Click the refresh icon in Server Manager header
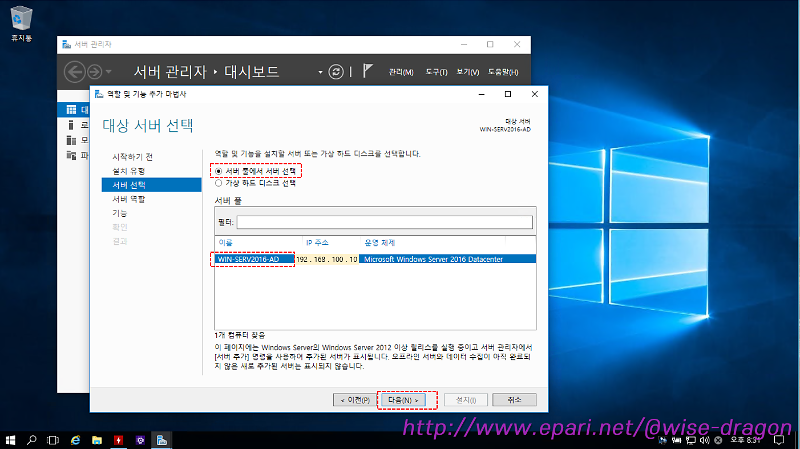The image size is (800, 449). [336, 72]
